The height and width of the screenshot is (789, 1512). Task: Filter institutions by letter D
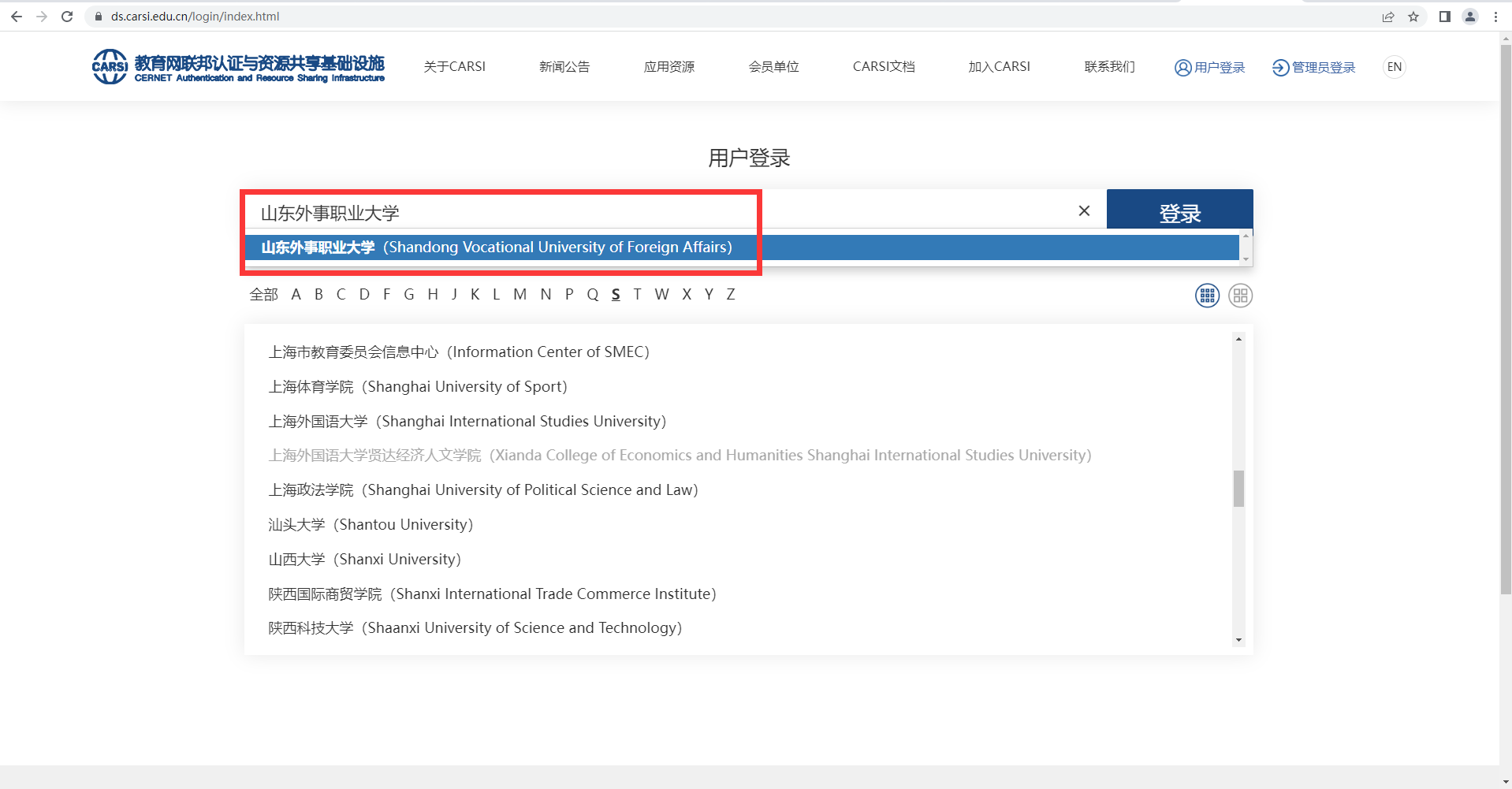coord(364,295)
